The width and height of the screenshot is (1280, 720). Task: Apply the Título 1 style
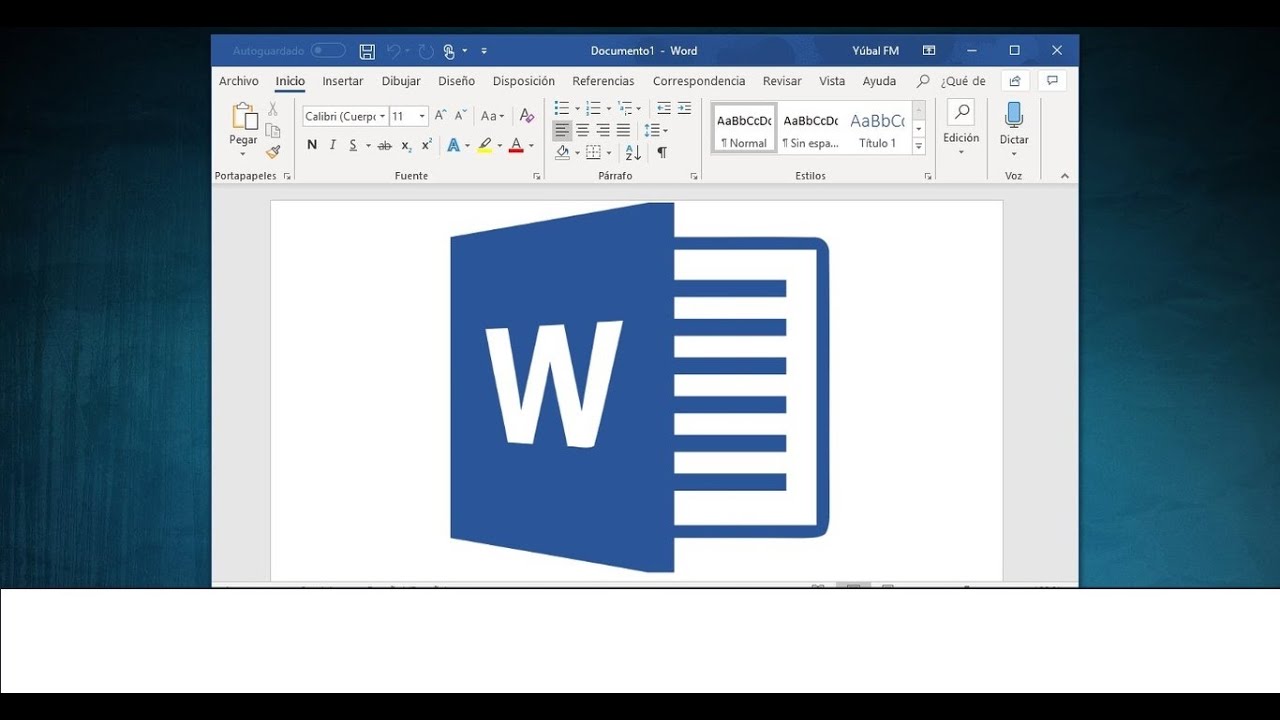pyautogui.click(x=877, y=129)
